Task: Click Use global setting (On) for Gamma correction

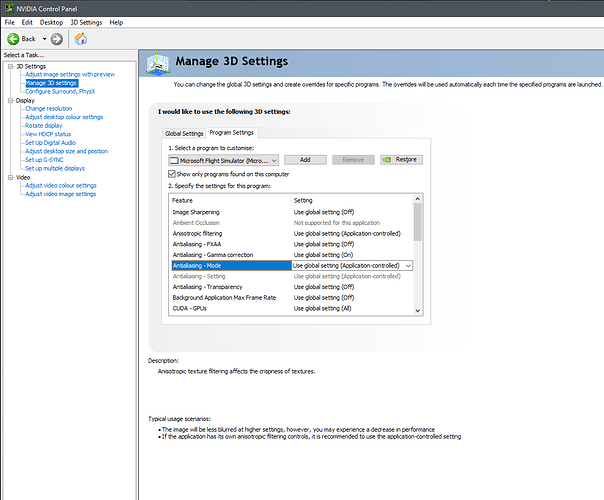Action: coord(323,255)
